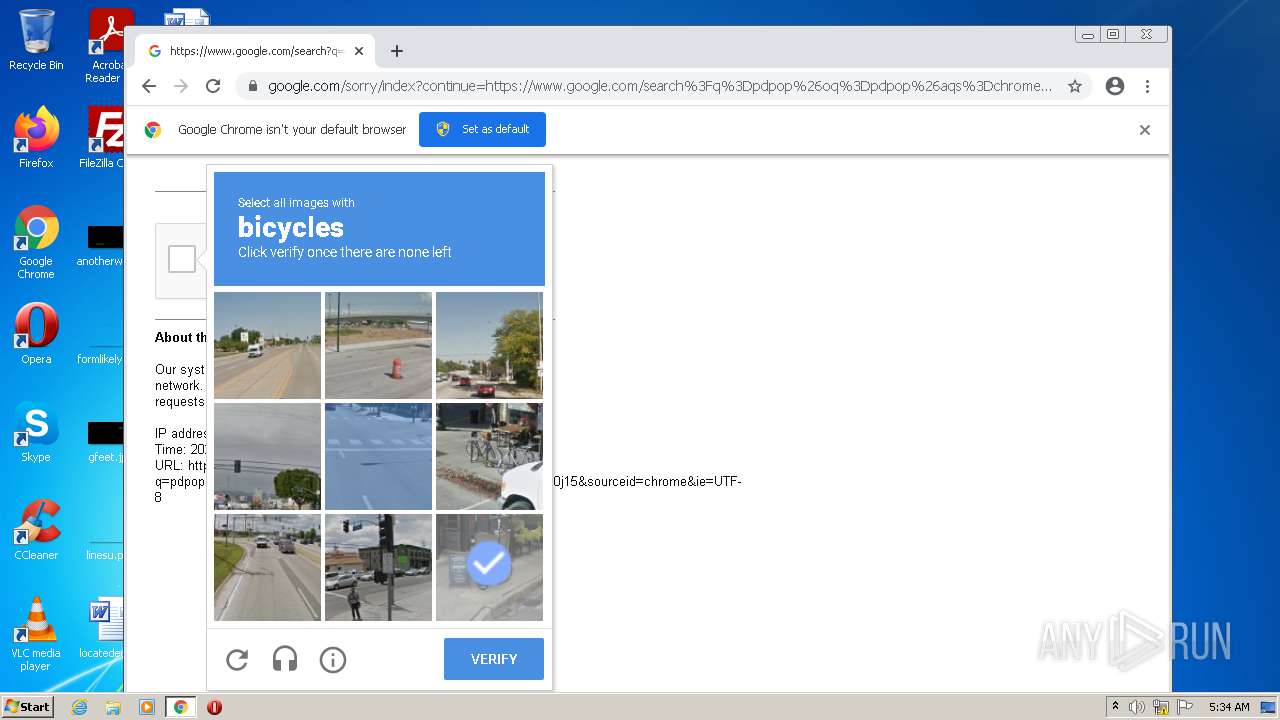Launch Firefox from the desktop
Viewport: 1280px width, 720px height.
coord(36,138)
